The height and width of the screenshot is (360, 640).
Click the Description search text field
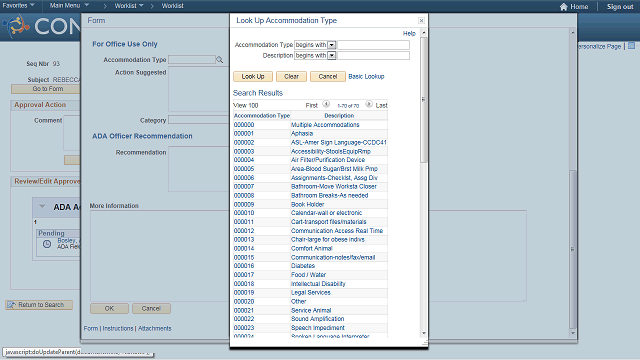pos(373,56)
